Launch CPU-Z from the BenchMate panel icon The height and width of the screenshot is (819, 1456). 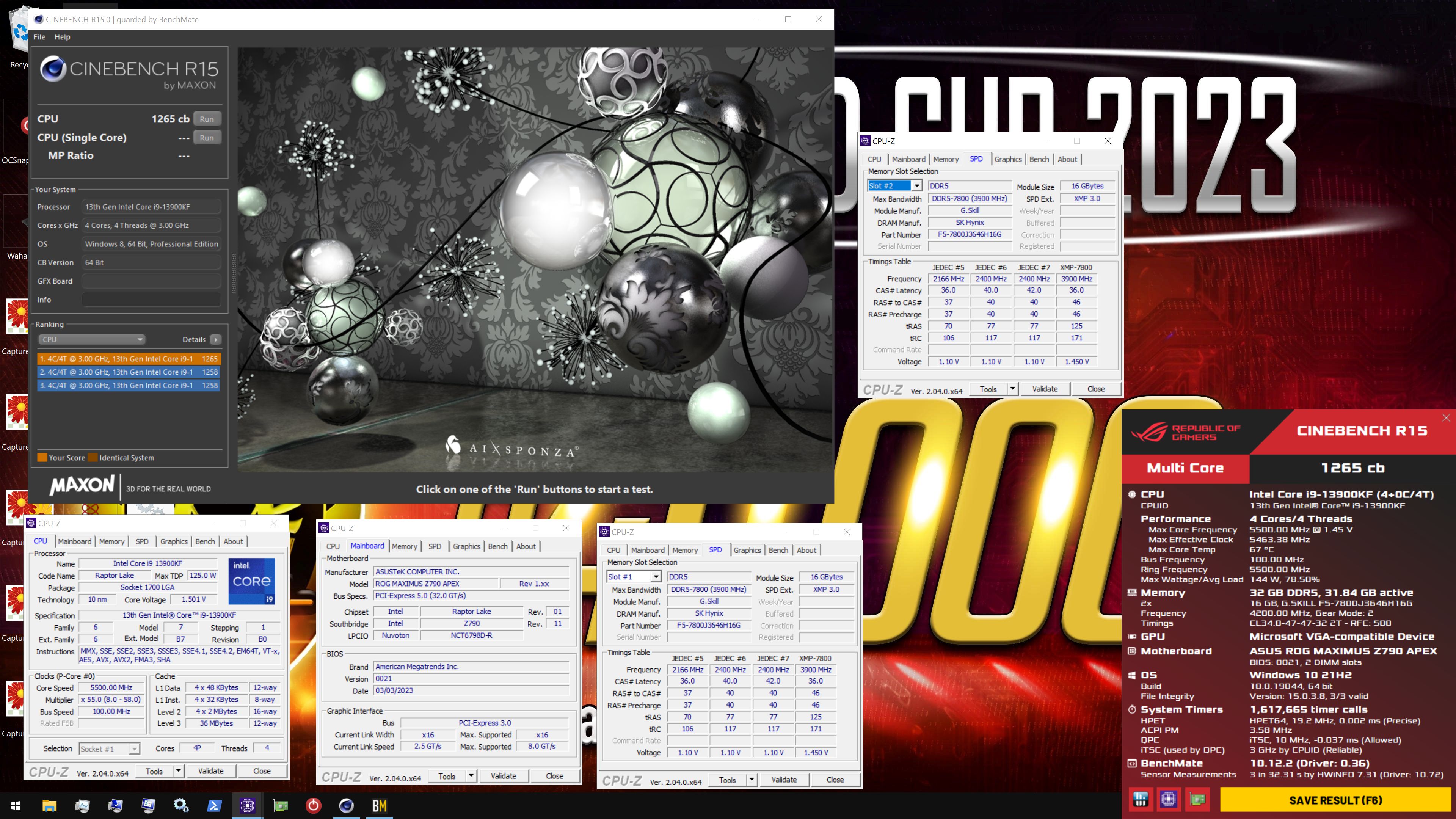pyautogui.click(x=1168, y=799)
